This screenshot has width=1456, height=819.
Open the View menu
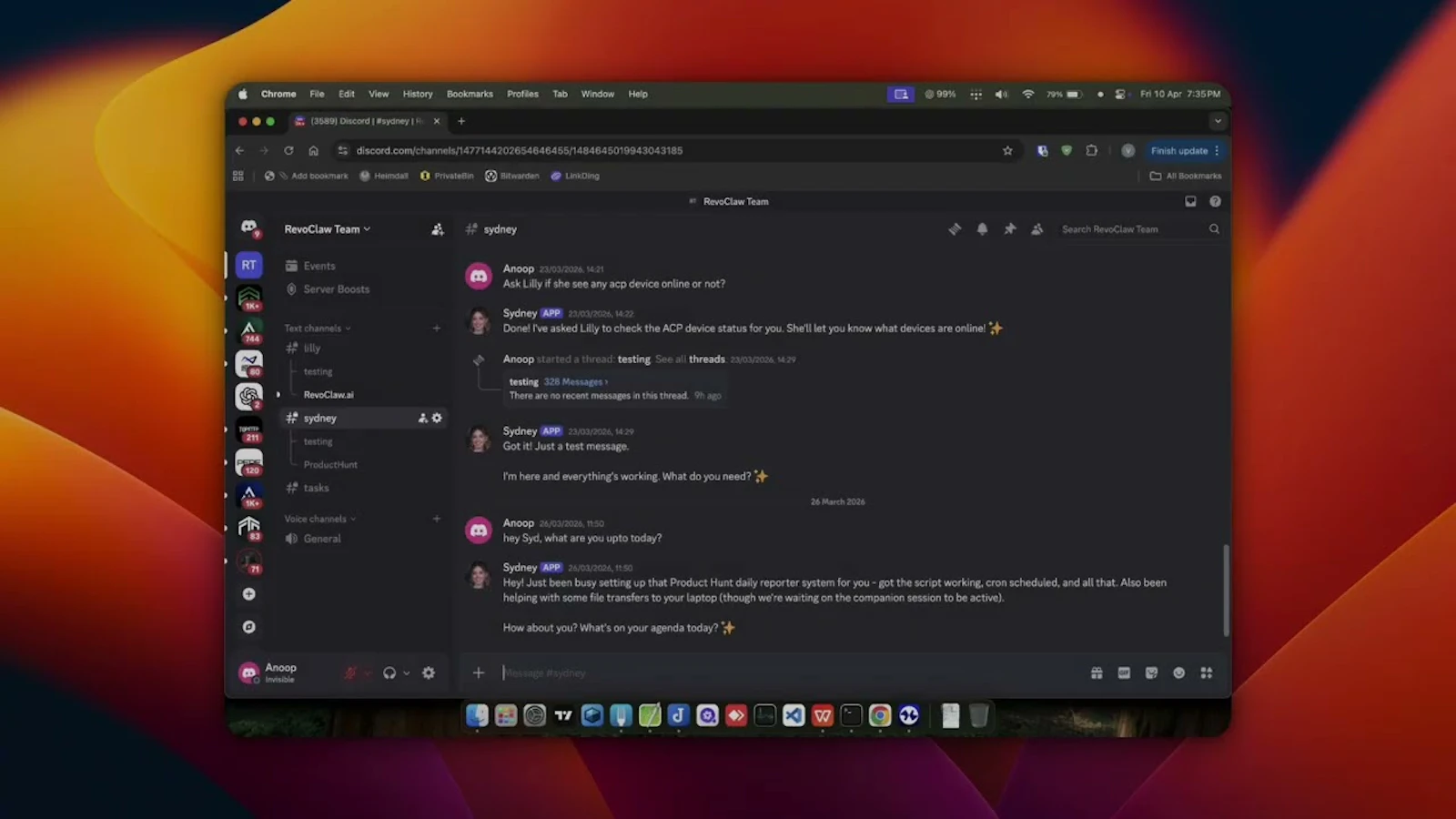379,94
